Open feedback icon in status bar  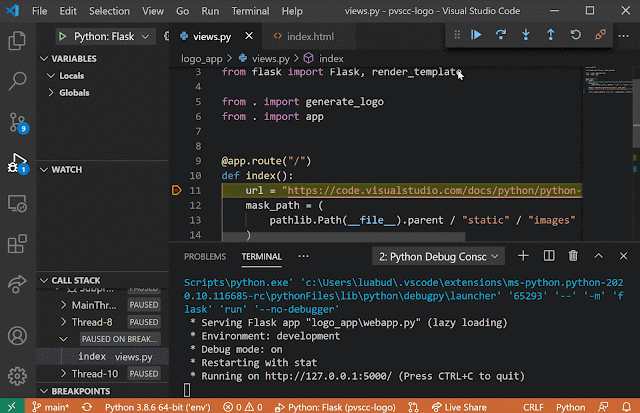[x=603, y=407]
